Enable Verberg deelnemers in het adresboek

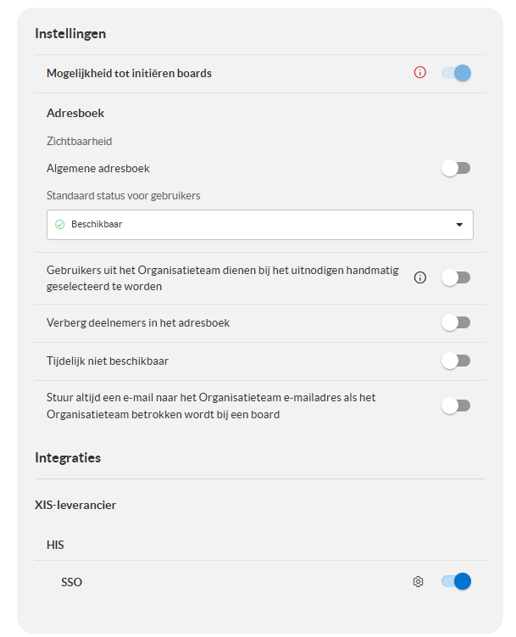coord(456,323)
